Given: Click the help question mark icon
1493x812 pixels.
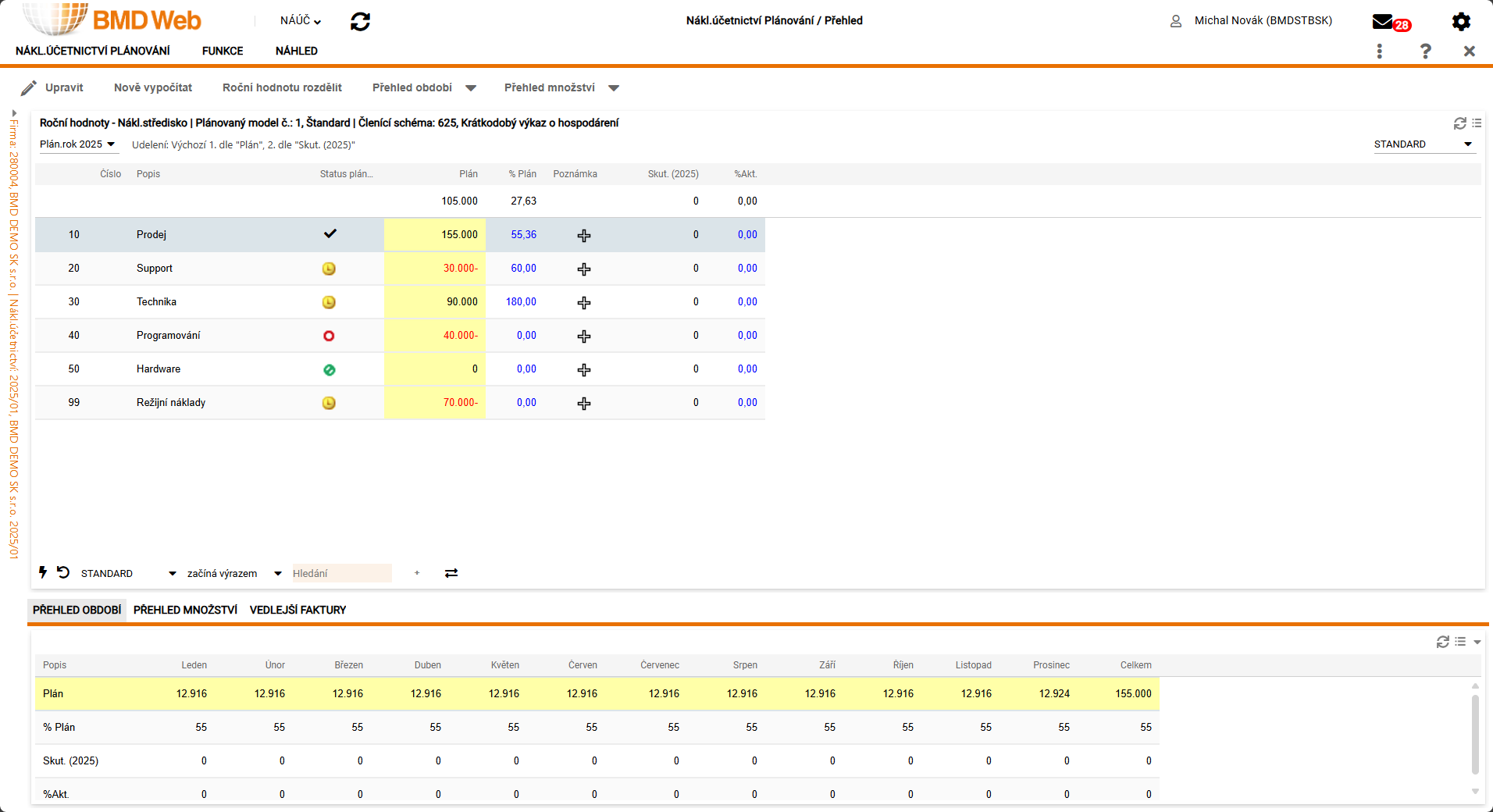Looking at the screenshot, I should pyautogui.click(x=1425, y=52).
